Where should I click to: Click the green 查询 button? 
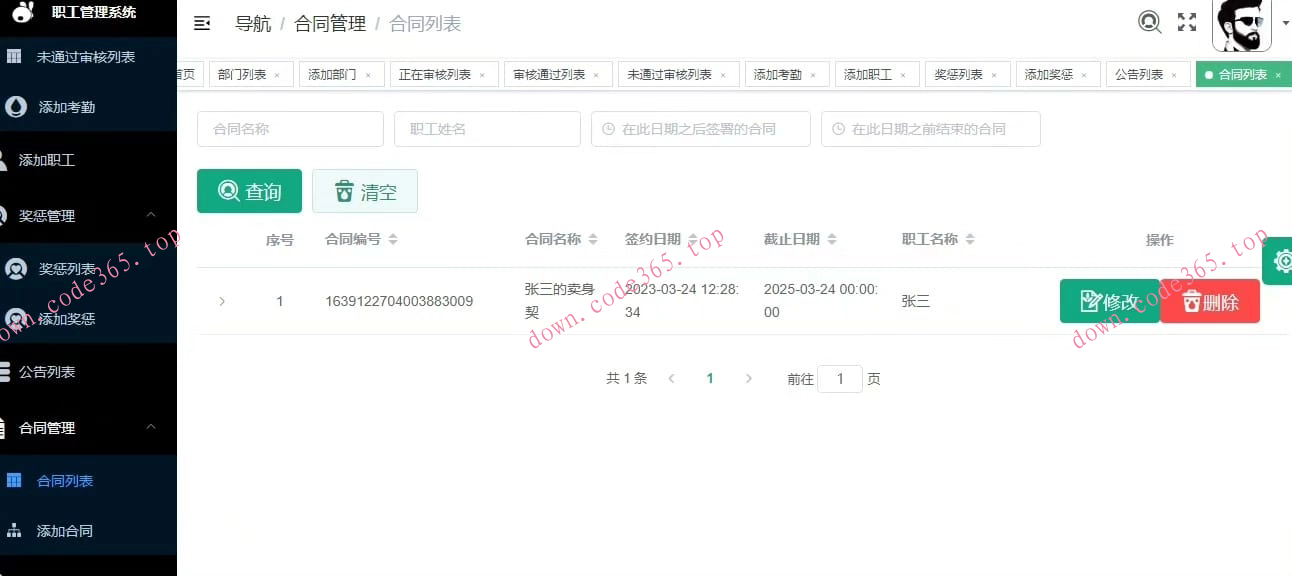click(x=249, y=190)
